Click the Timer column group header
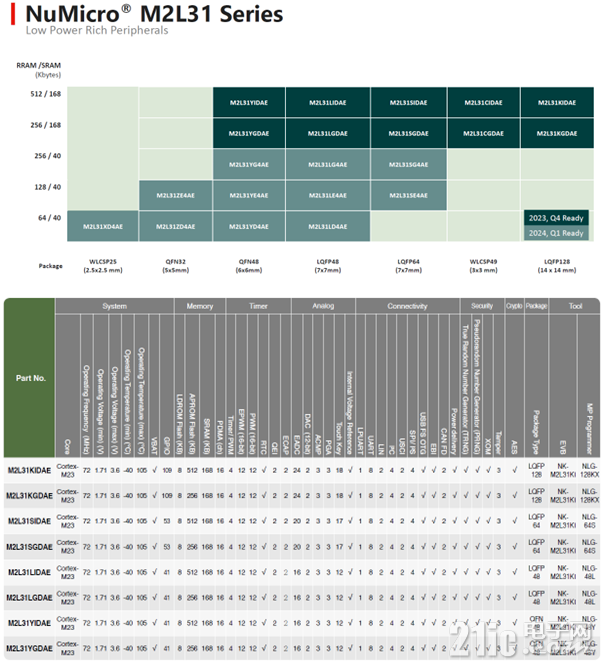Image resolution: width=603 pixels, height=664 pixels. pos(258,306)
